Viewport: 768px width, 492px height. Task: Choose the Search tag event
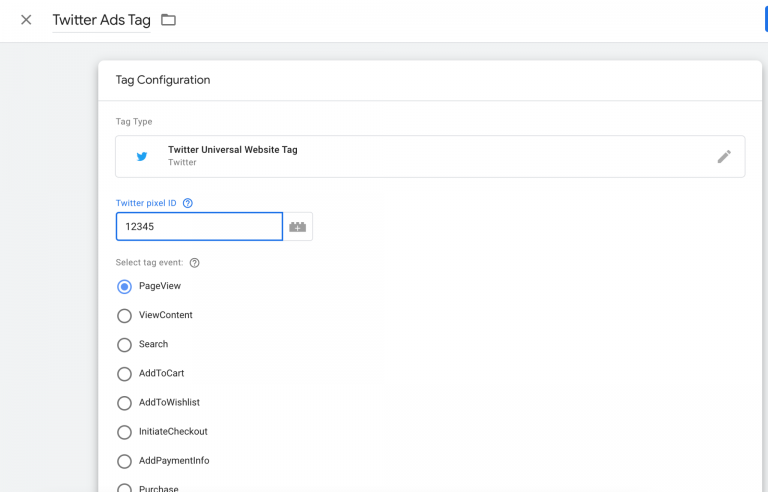(x=124, y=344)
